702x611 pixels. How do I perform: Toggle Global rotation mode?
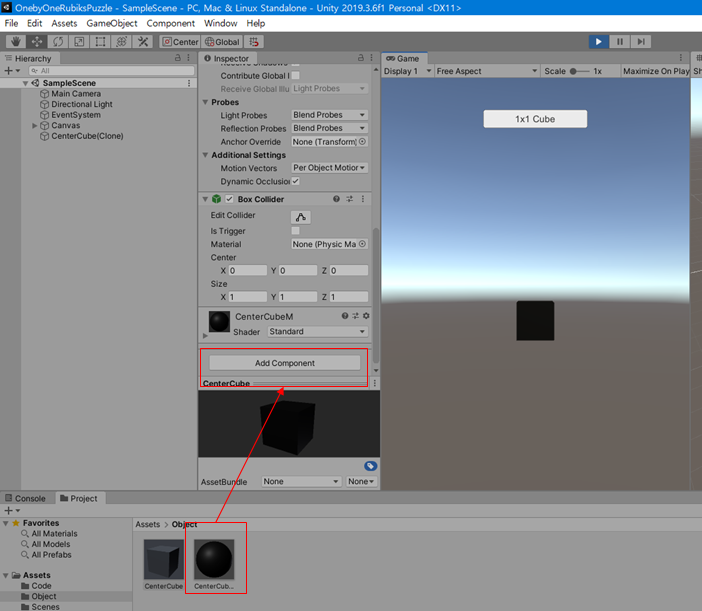(222, 42)
